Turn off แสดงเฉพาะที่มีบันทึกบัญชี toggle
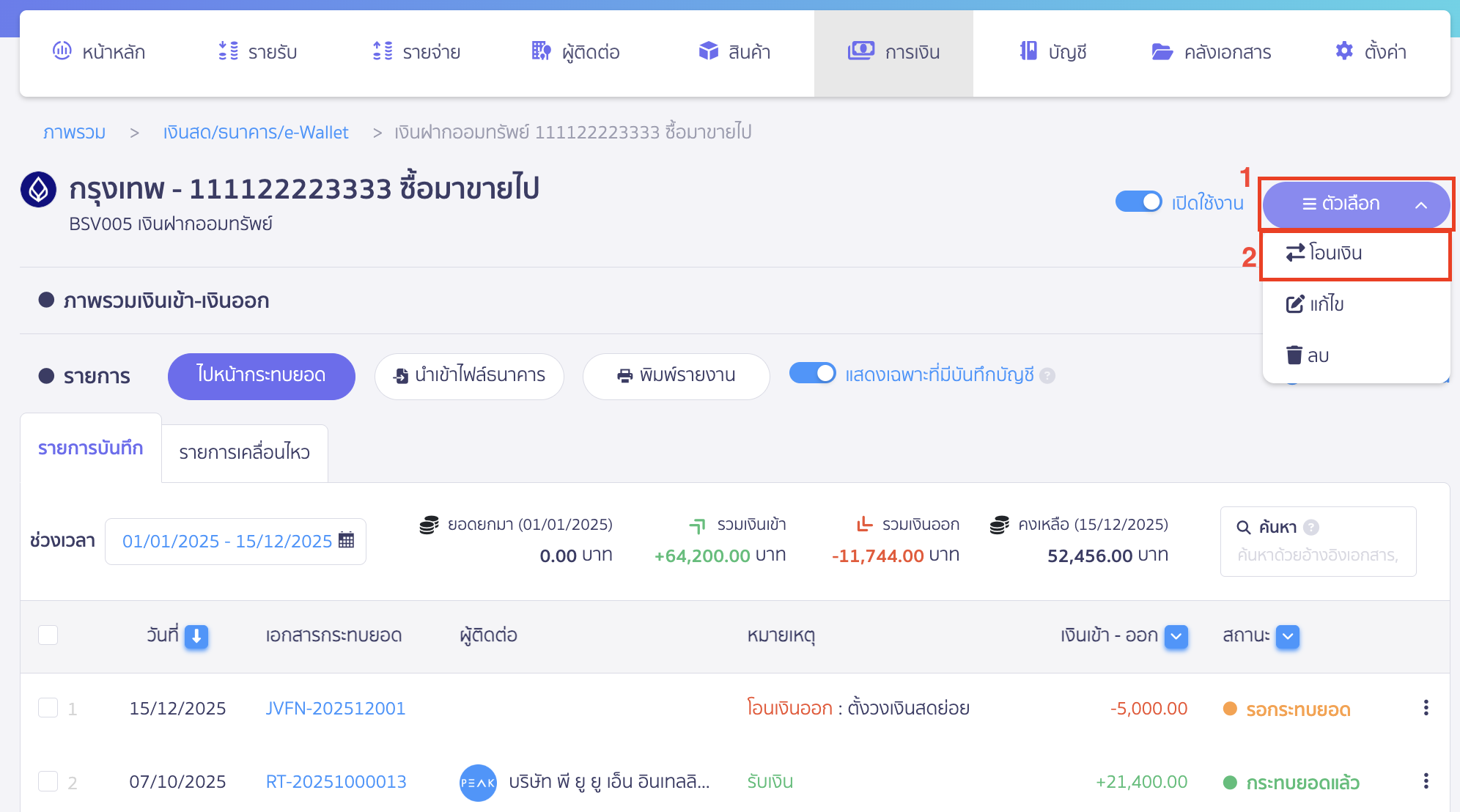The image size is (1460, 812). 814,373
